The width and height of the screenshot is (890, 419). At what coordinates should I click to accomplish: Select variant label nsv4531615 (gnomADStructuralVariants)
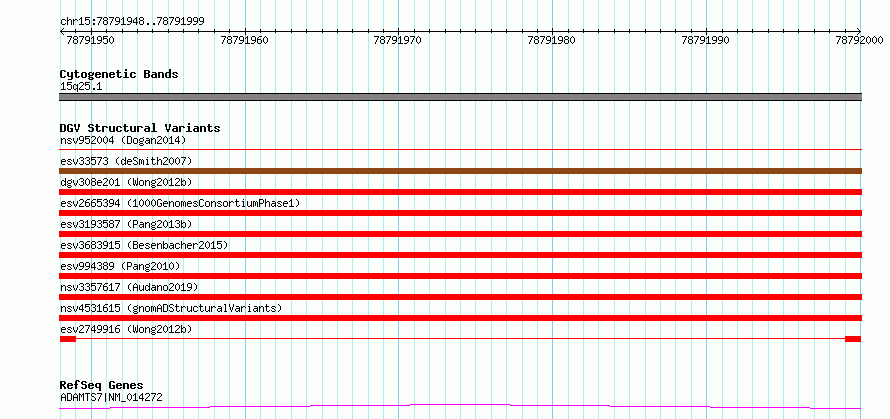pos(171,308)
